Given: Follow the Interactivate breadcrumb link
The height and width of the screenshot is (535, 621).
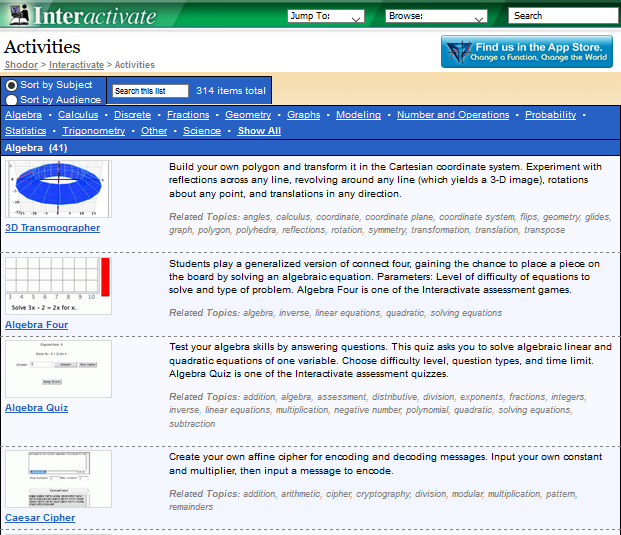Looking at the screenshot, I should pos(76,65).
